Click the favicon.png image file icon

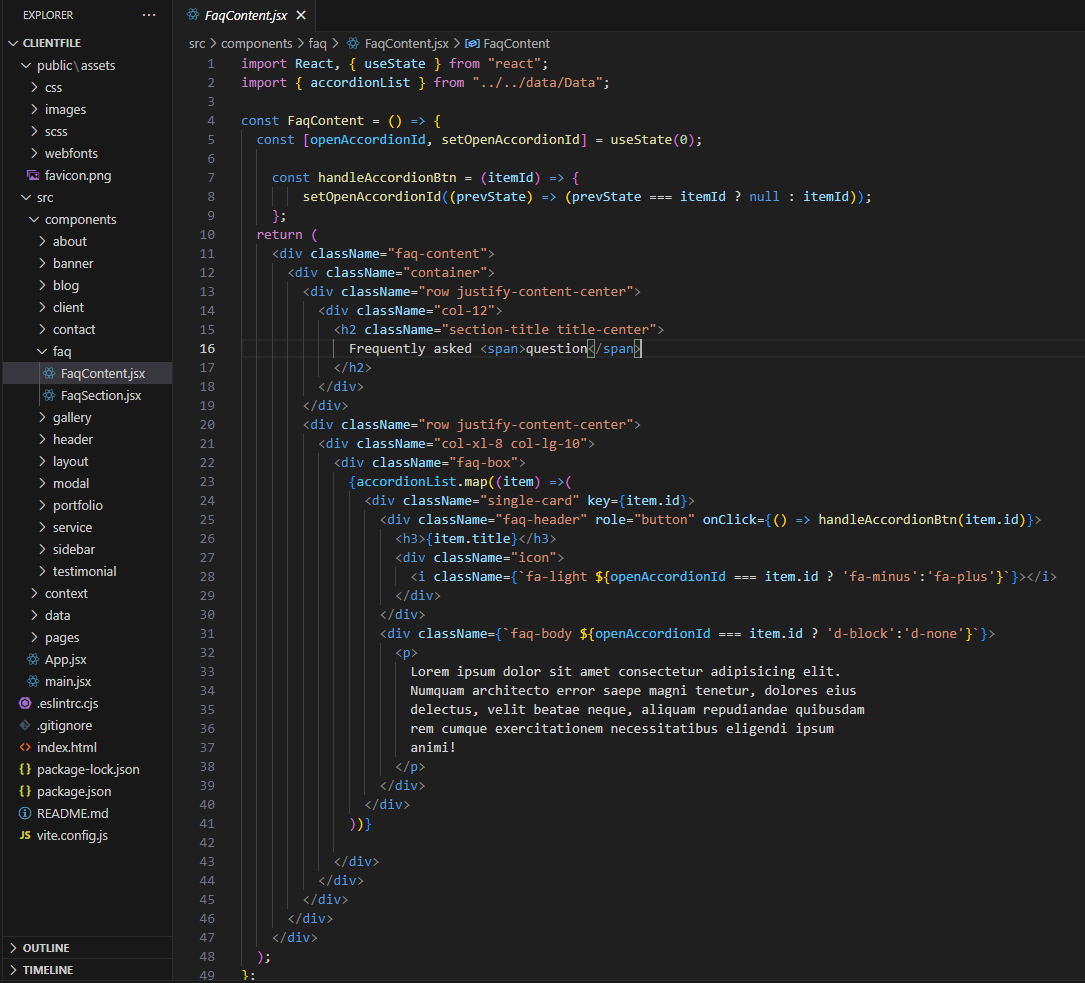click(33, 175)
